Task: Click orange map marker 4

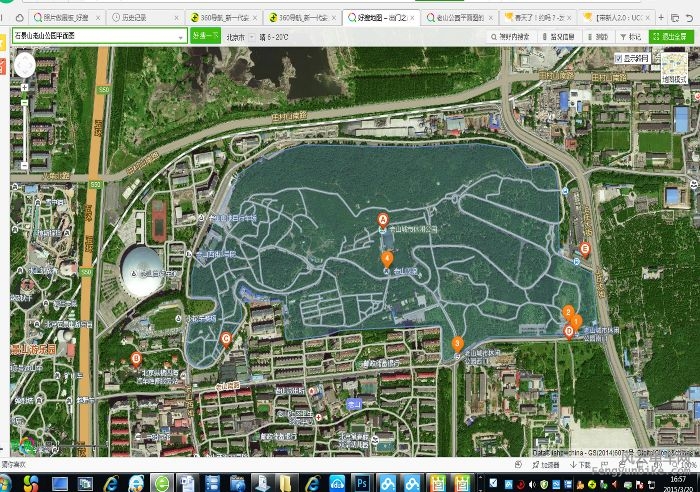Action: click(387, 258)
